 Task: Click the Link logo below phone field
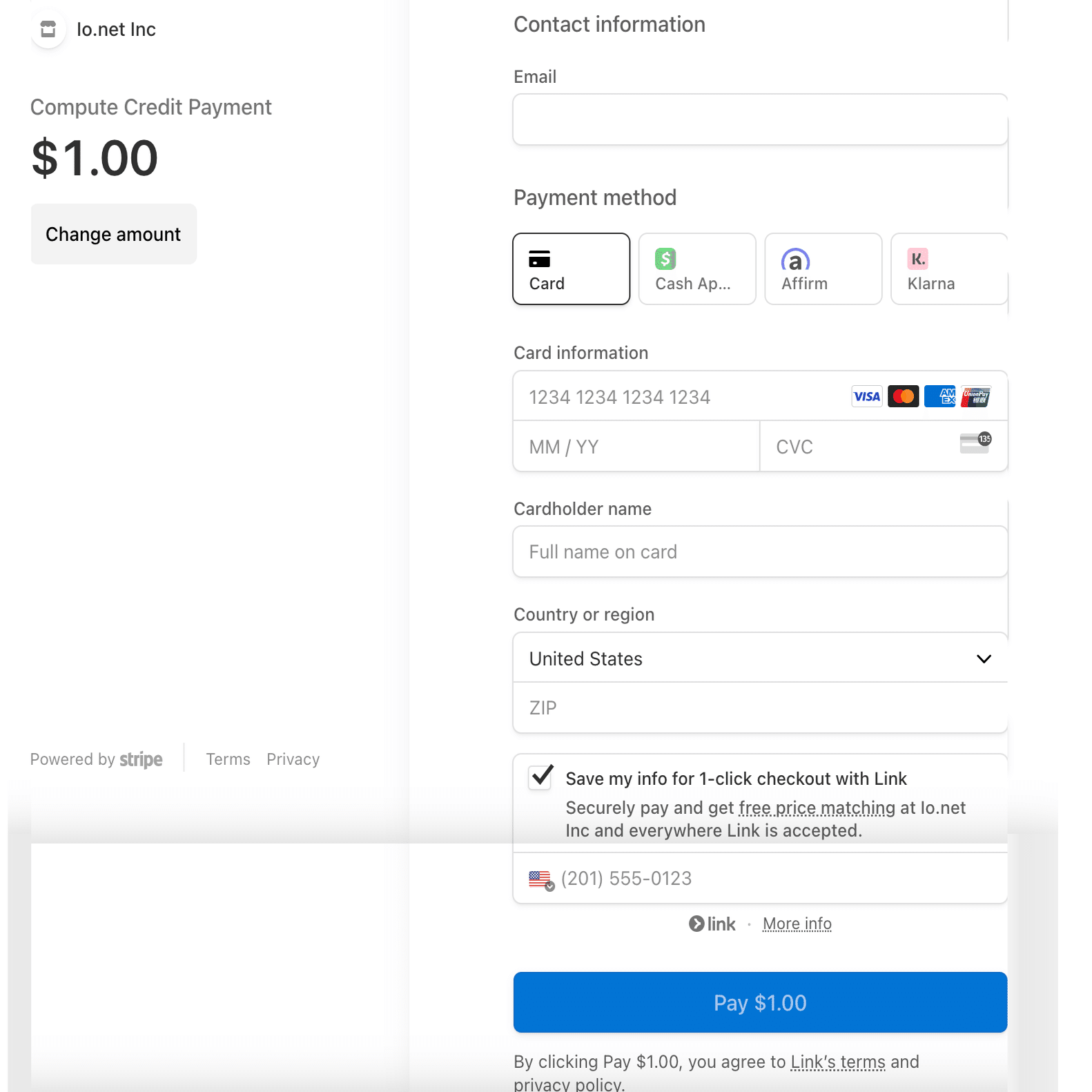tap(712, 924)
